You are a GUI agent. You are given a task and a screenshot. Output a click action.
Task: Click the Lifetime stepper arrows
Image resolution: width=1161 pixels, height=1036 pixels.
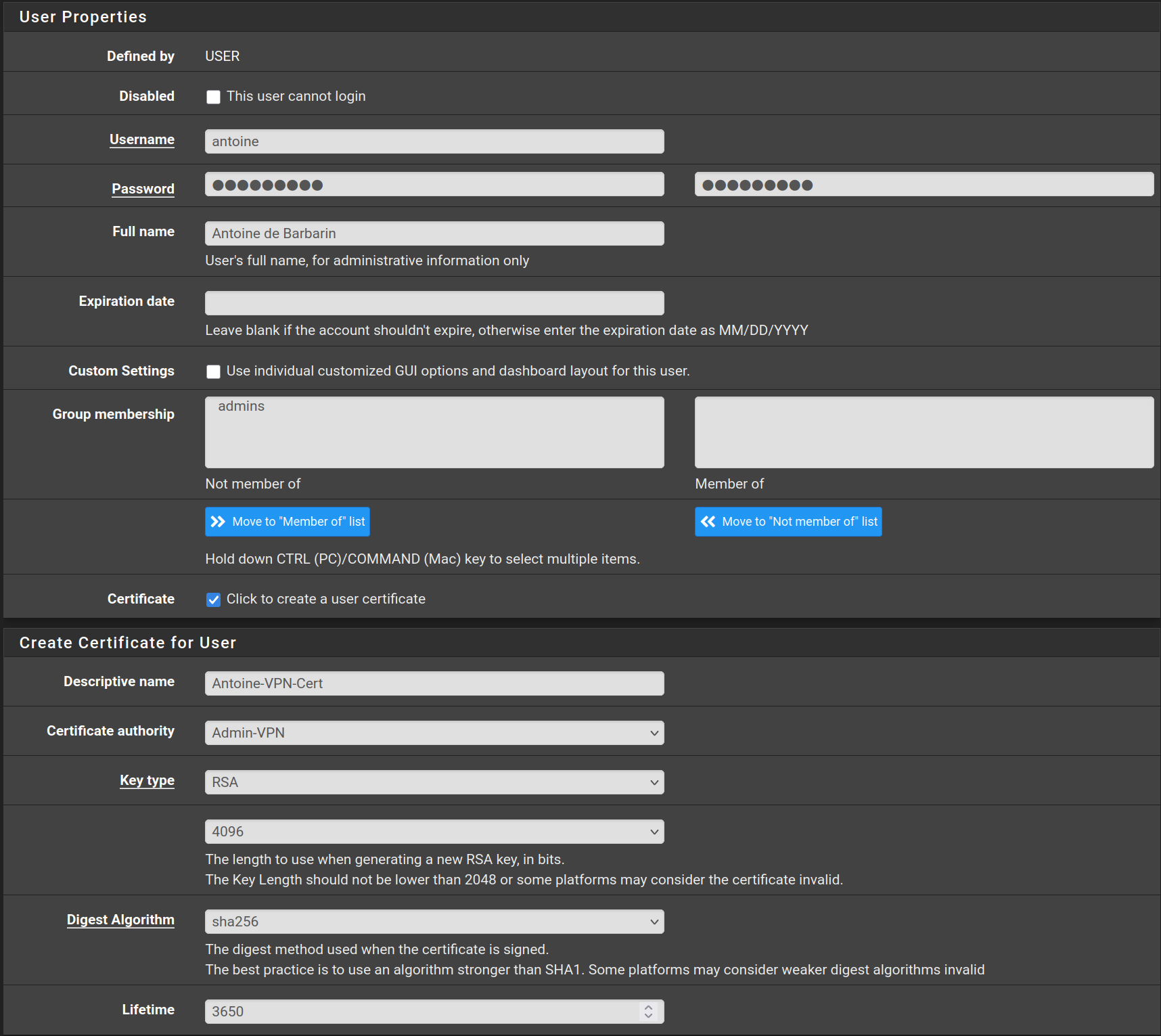coord(648,1011)
